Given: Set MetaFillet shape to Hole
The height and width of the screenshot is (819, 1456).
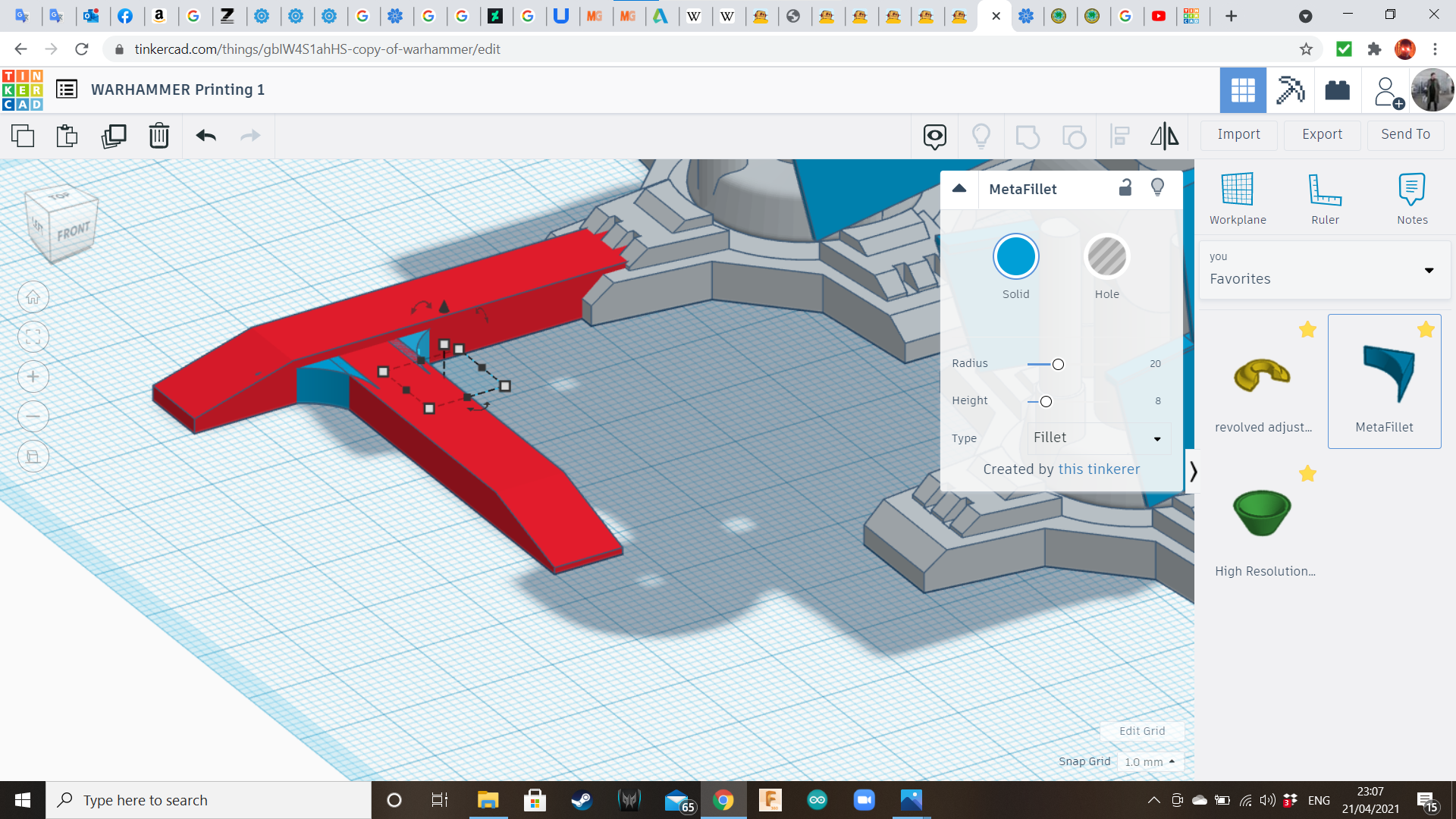Looking at the screenshot, I should click(1106, 257).
